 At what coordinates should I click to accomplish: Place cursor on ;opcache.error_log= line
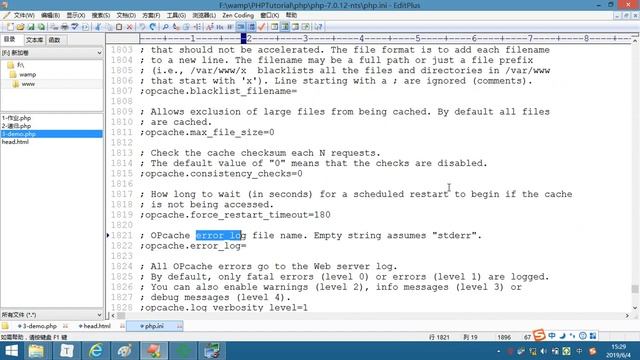pyautogui.click(x=193, y=246)
